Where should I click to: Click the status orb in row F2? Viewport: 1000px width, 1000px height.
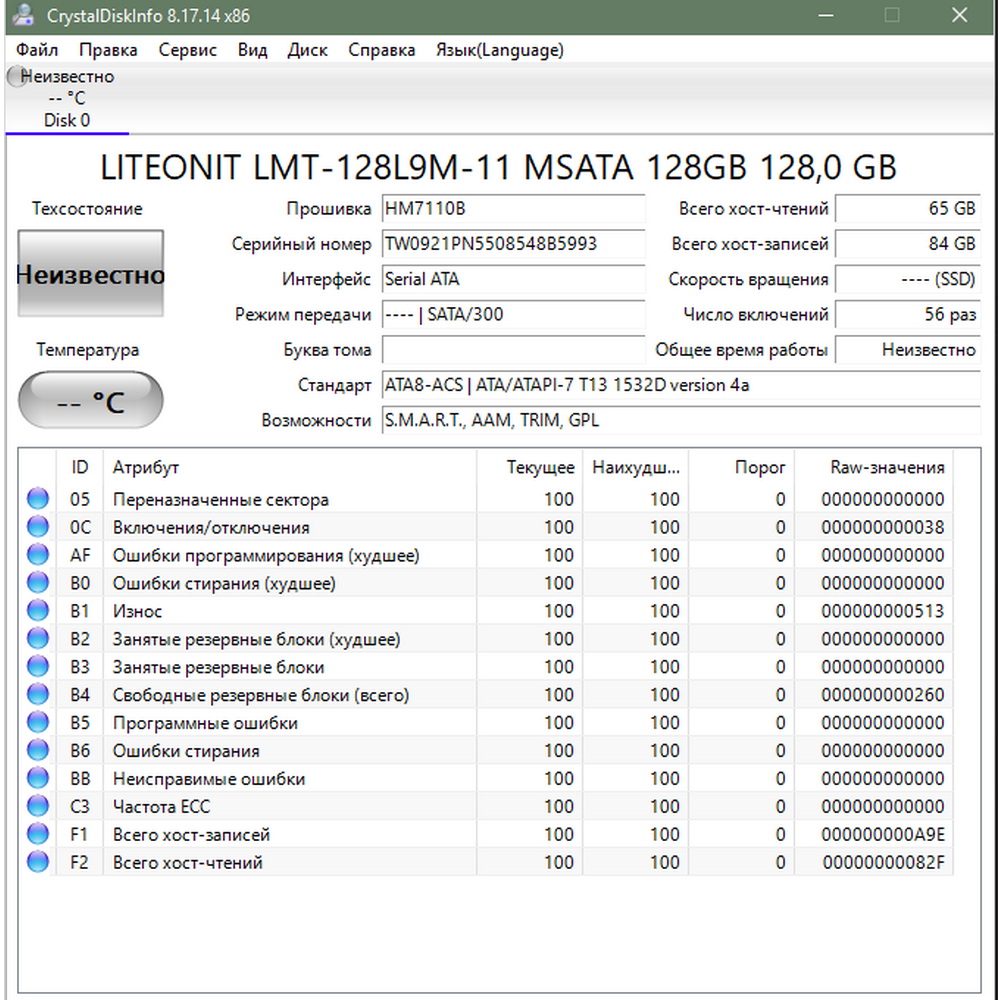[x=38, y=862]
